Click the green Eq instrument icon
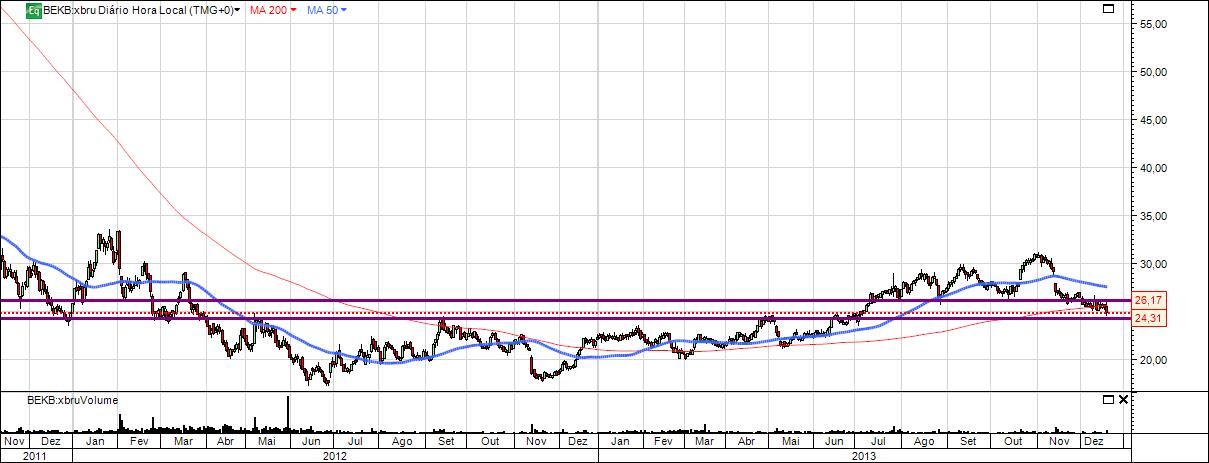Image resolution: width=1209 pixels, height=463 pixels. [32, 10]
